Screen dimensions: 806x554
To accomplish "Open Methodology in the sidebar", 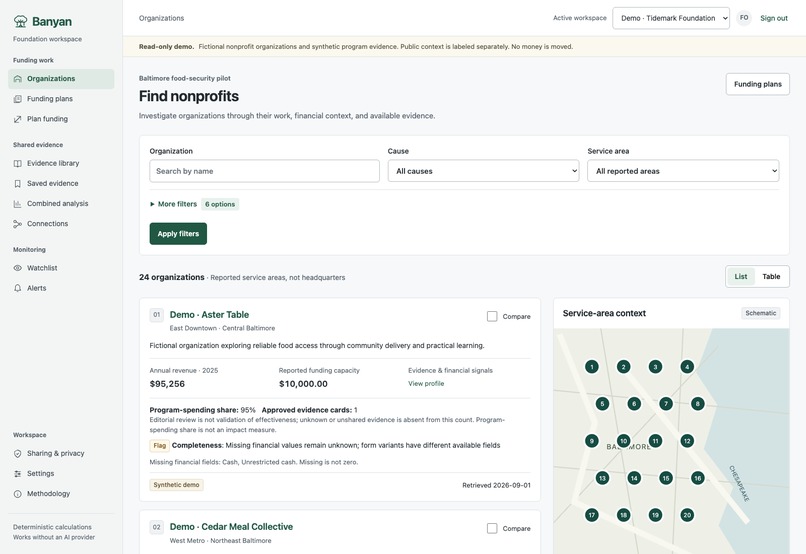I will [61, 494].
